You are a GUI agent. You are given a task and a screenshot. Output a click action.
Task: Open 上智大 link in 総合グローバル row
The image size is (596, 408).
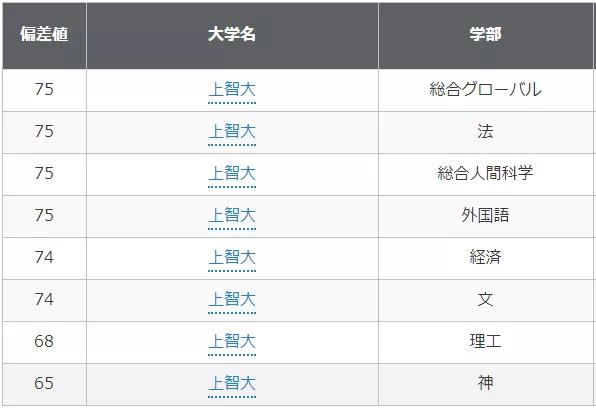232,90
